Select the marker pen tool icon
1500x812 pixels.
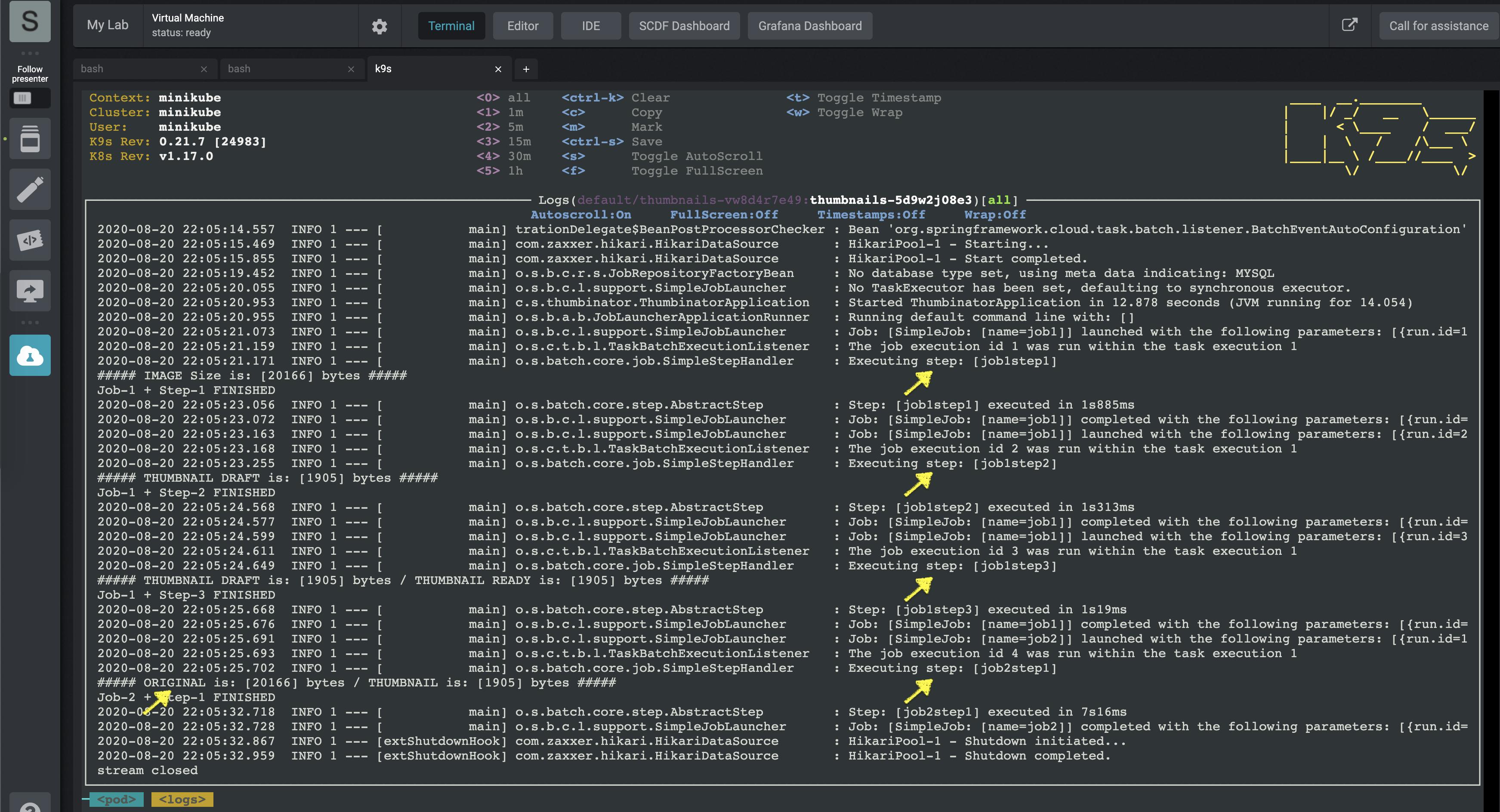(30, 189)
